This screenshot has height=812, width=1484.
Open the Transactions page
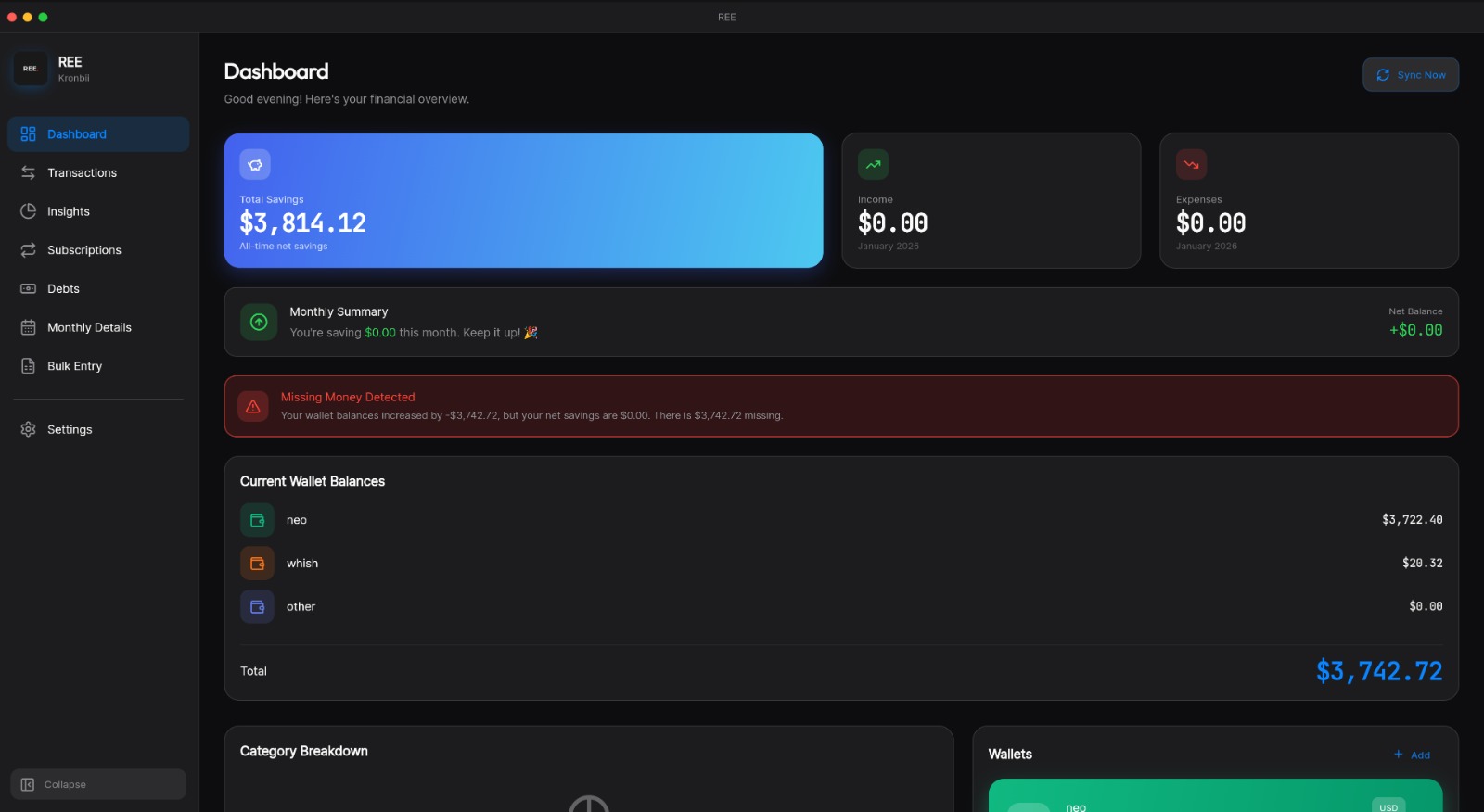pyautogui.click(x=98, y=173)
